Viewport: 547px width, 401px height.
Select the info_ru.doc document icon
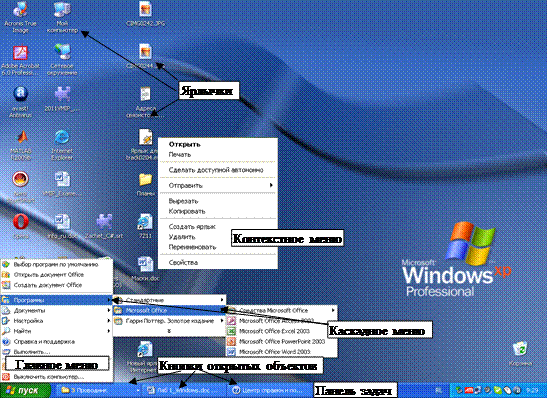pyautogui.click(x=62, y=222)
